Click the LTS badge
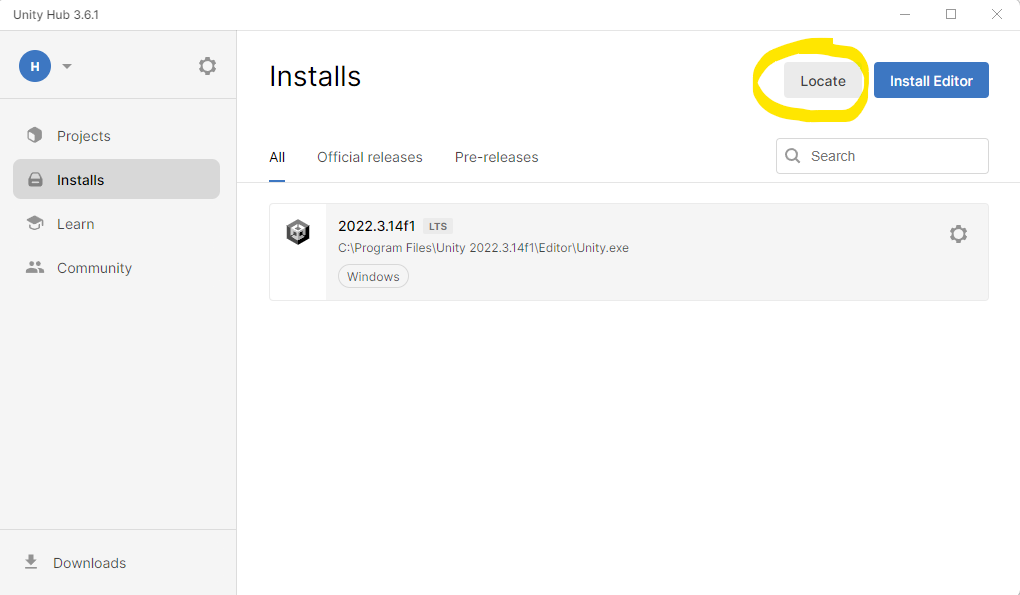 click(x=438, y=226)
